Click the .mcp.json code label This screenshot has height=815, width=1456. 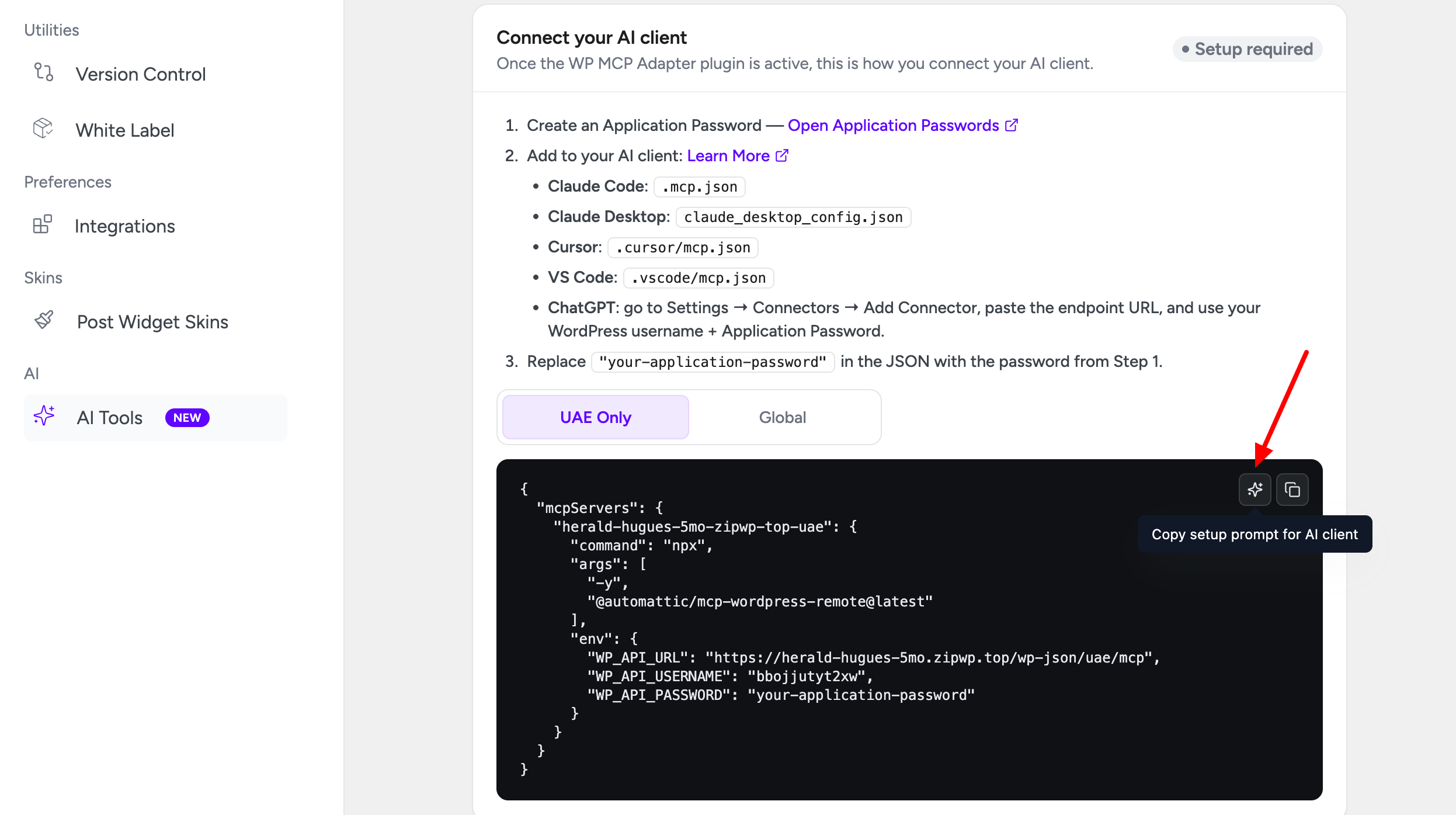tap(700, 187)
